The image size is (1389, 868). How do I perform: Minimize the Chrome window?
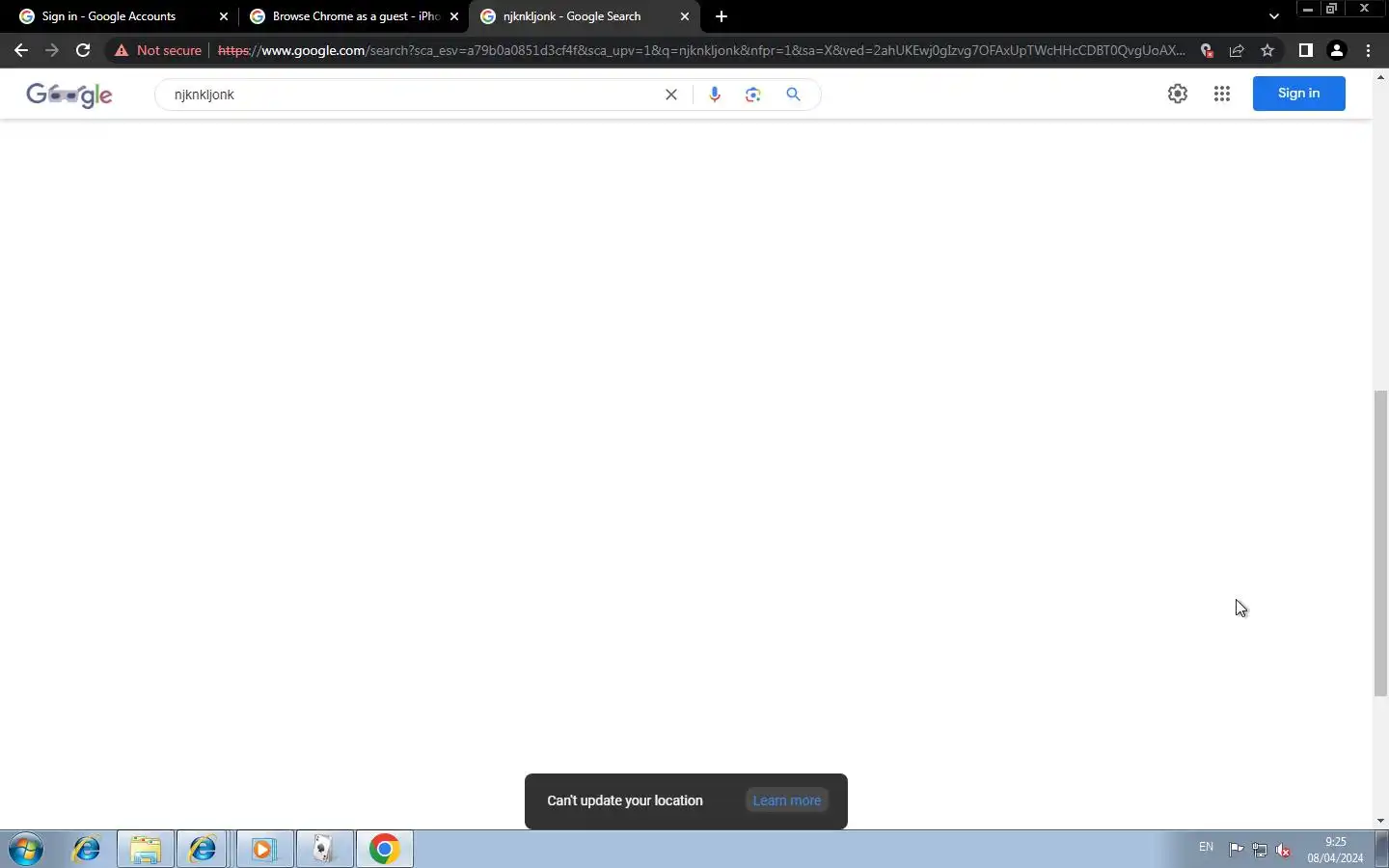tap(1308, 9)
